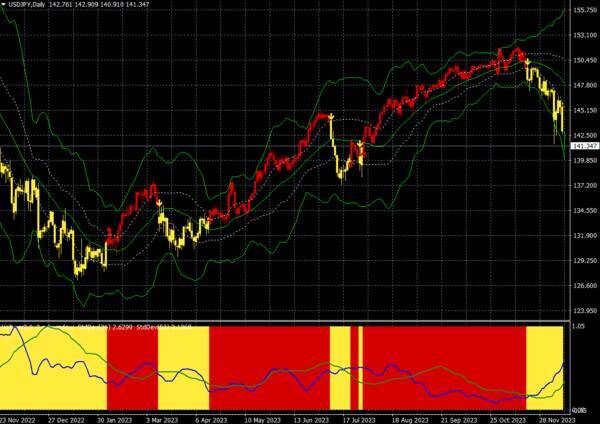The height and width of the screenshot is (424, 600).
Task: Click the 126.600 price scale label
Action: [x=584, y=286]
